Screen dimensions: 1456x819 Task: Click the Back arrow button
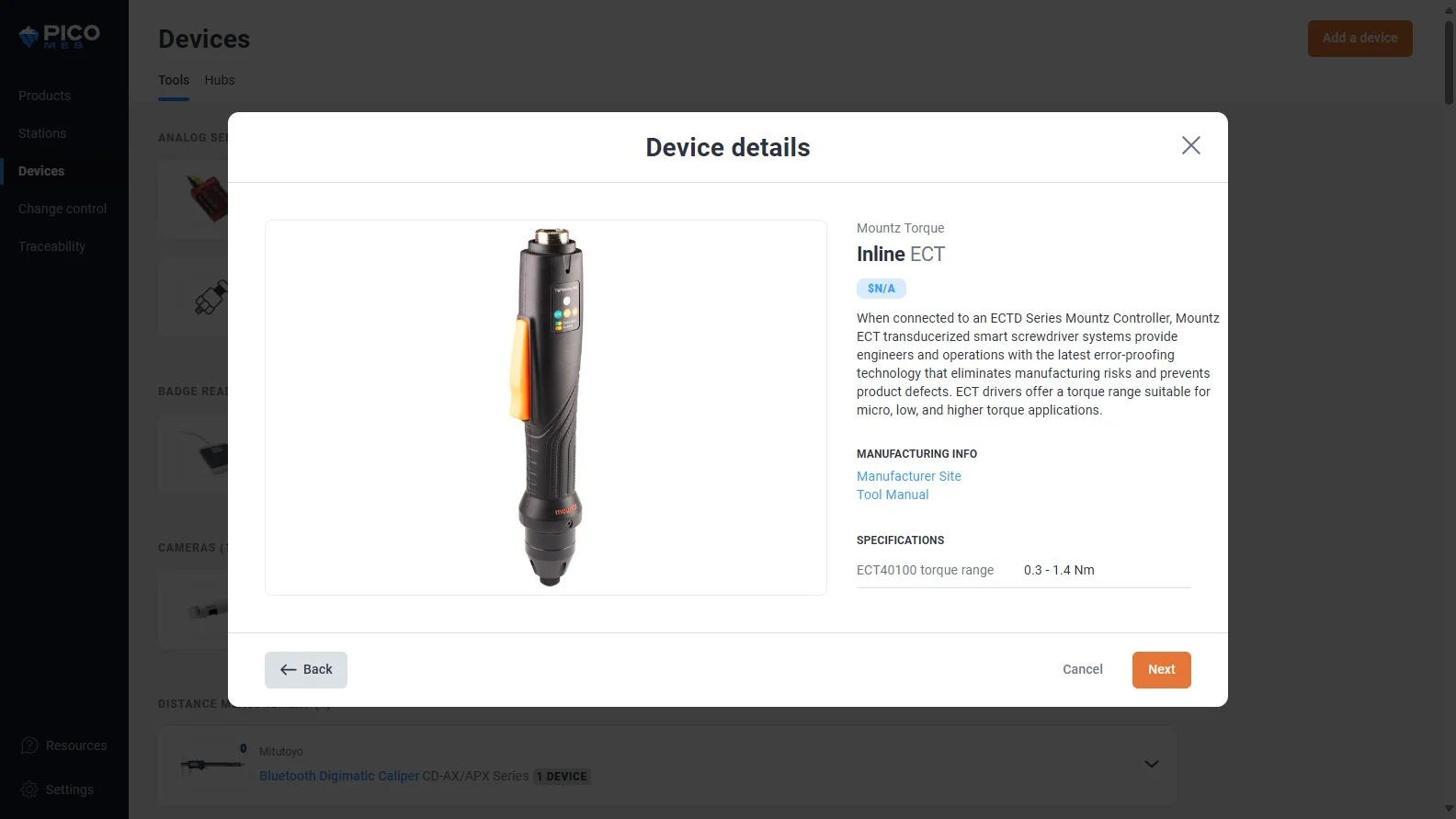coord(306,669)
